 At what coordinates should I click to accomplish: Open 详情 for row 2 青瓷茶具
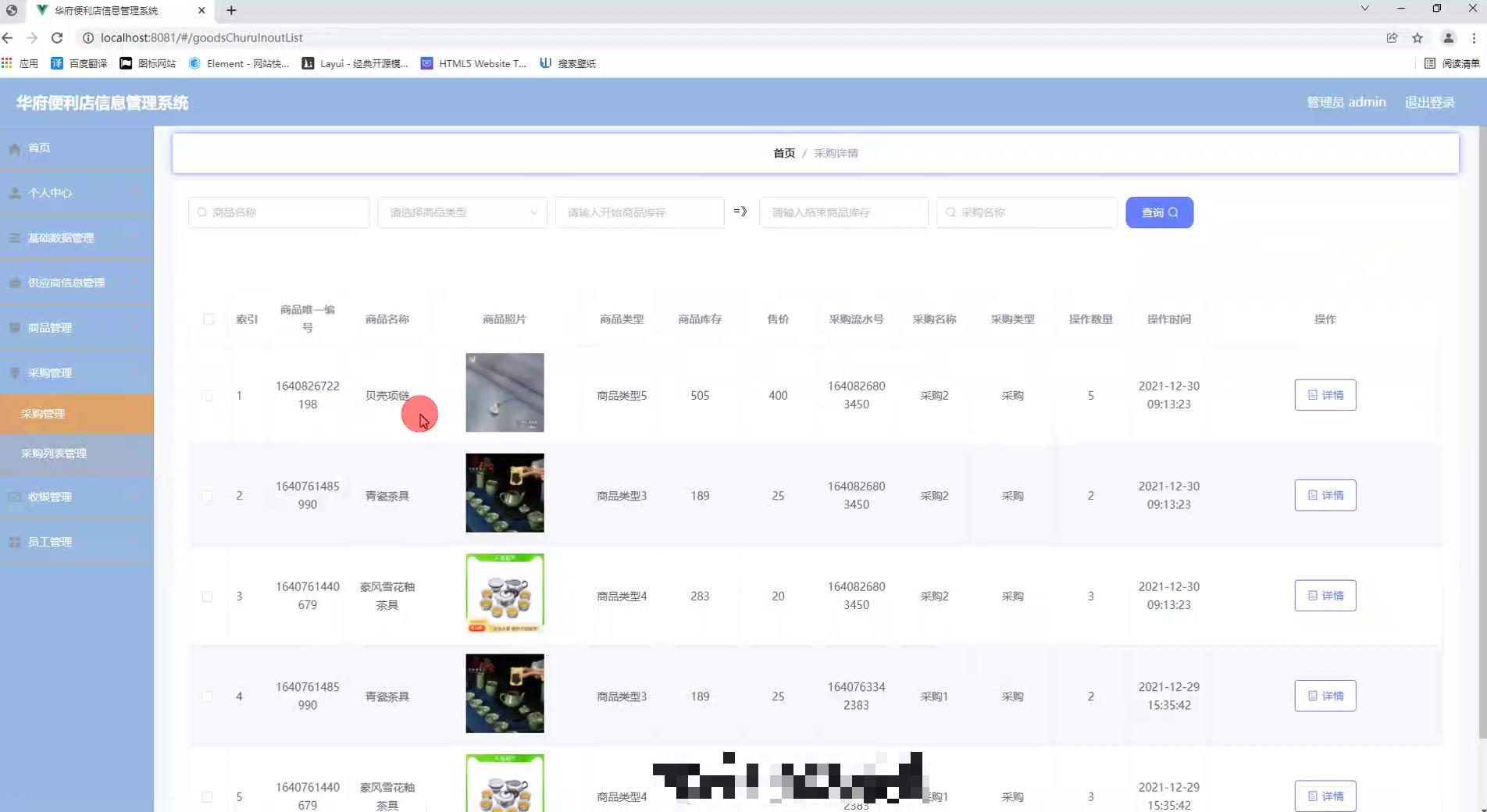[1325, 495]
